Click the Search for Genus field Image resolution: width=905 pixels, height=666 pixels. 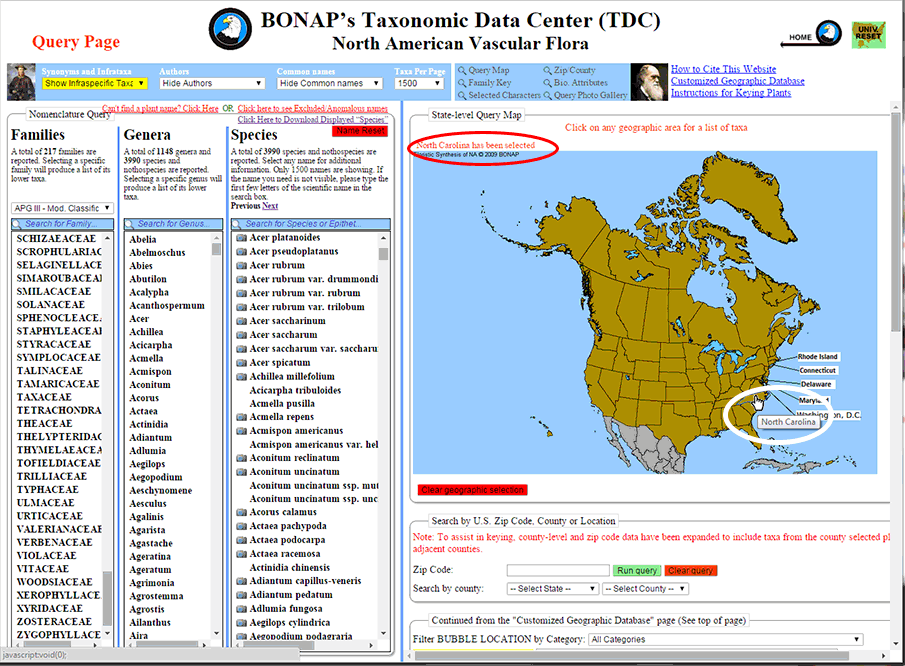(x=172, y=224)
